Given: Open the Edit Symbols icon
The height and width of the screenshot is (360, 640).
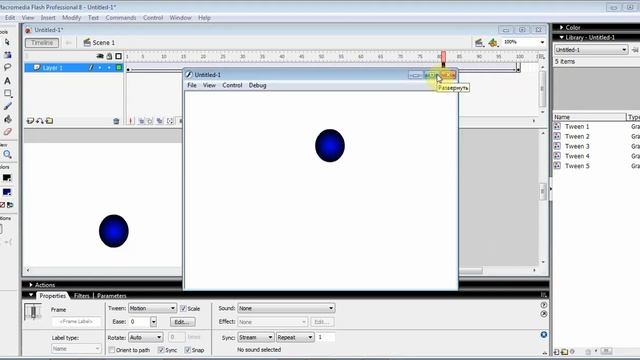Looking at the screenshot, I should 493,42.
